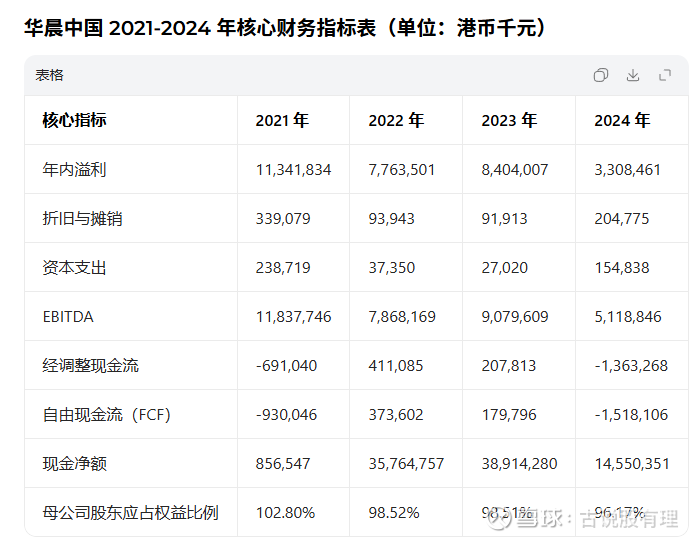This screenshot has height=540, width=699.
Task: Select the 年内溢利 row label
Action: click(x=74, y=169)
